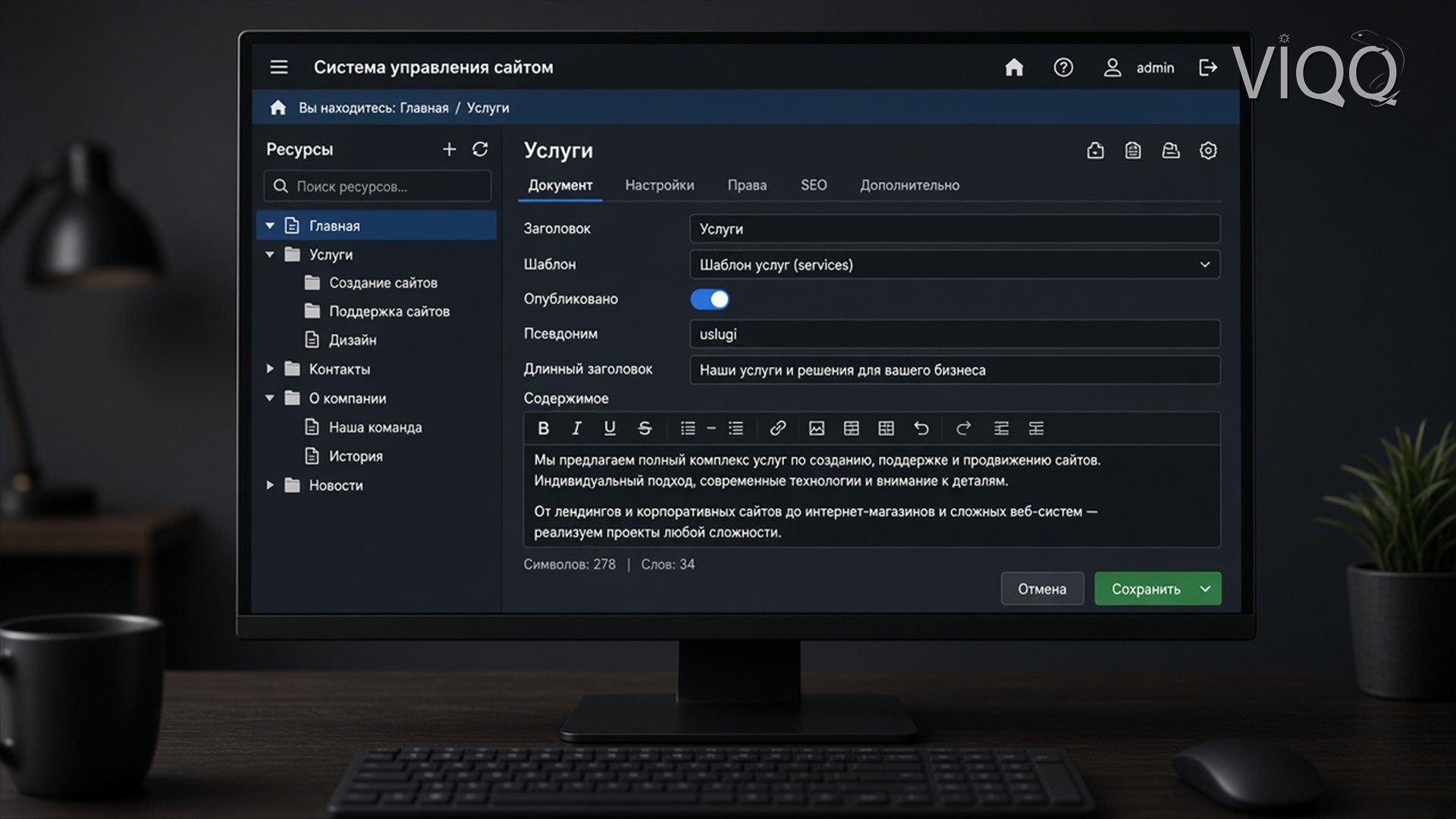Click the icon left of the gear
The height and width of the screenshot is (819, 1456).
point(1171,150)
